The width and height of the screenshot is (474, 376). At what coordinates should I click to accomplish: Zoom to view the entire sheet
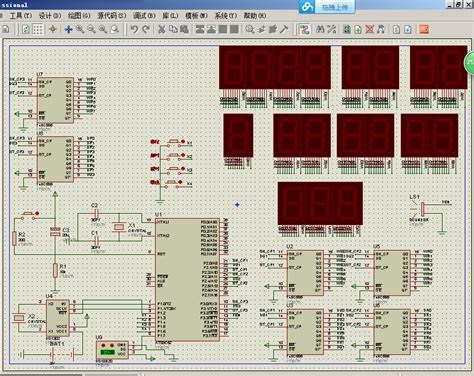pyautogui.click(x=103, y=29)
